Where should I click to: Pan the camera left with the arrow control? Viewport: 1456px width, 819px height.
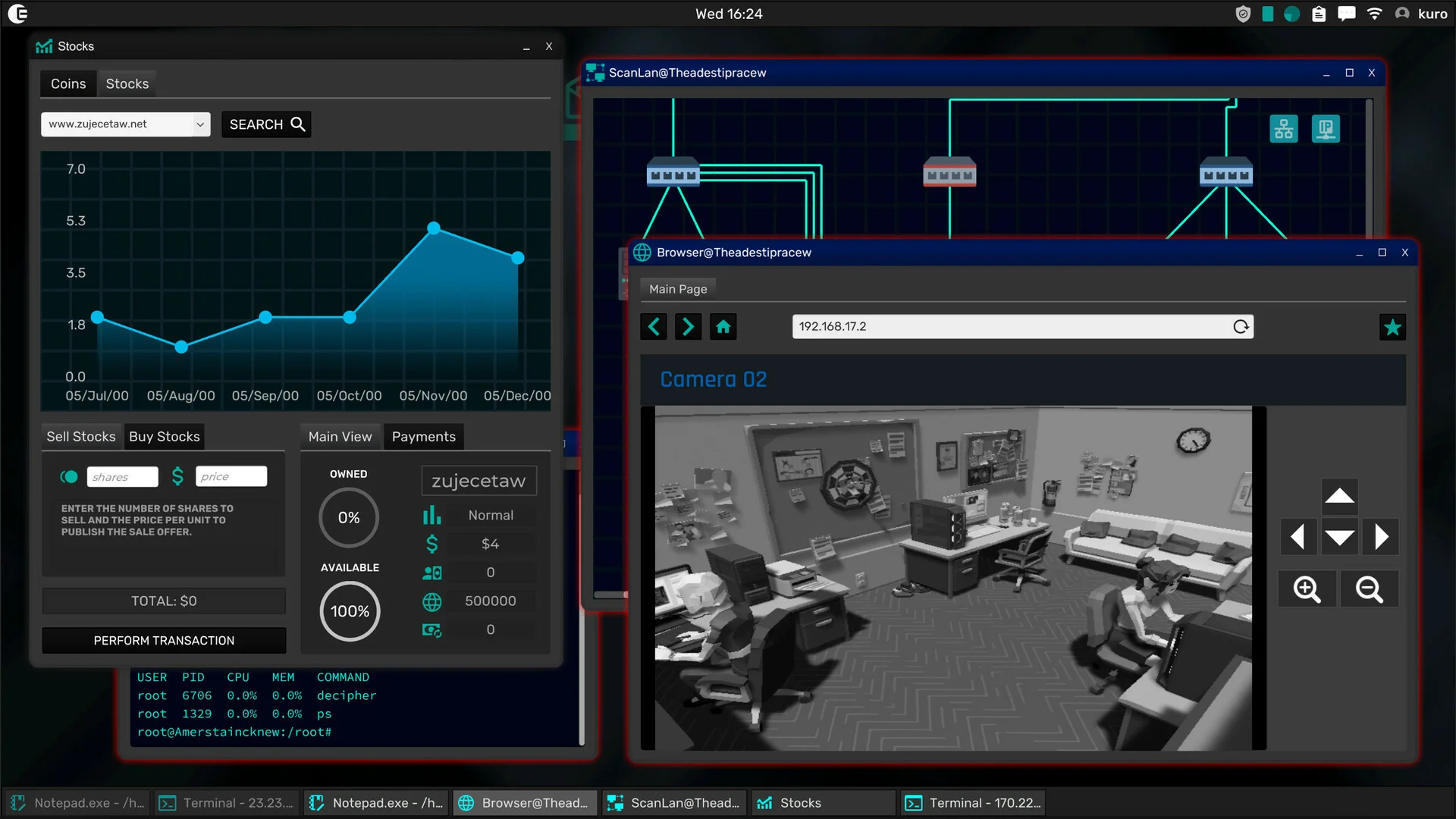(x=1298, y=536)
